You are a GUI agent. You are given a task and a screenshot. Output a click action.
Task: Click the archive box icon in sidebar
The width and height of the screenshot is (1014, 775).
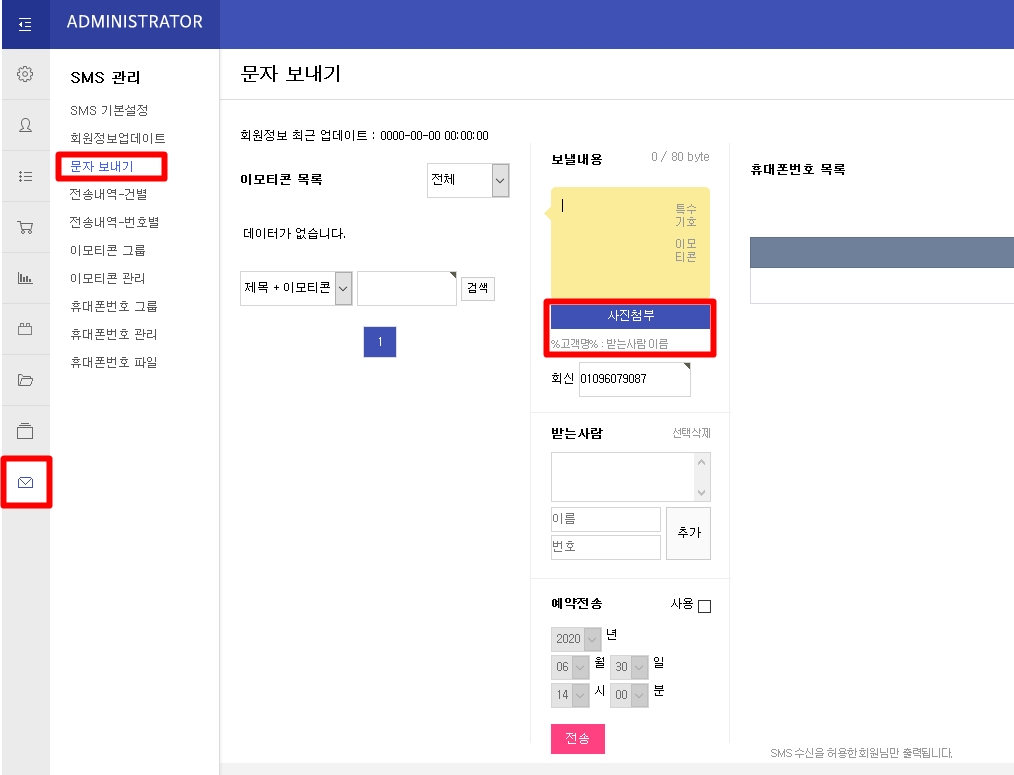[25, 431]
